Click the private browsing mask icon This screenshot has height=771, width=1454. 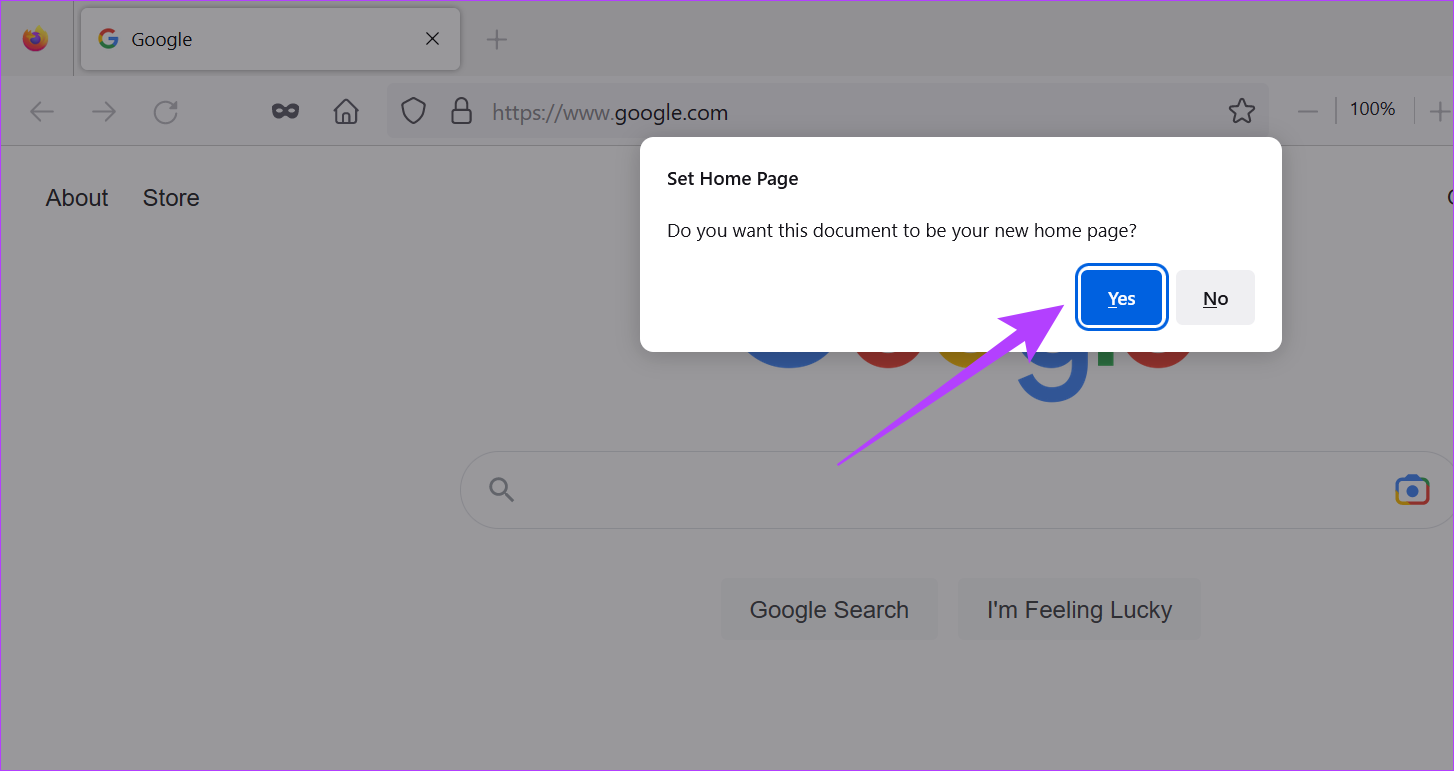(286, 111)
